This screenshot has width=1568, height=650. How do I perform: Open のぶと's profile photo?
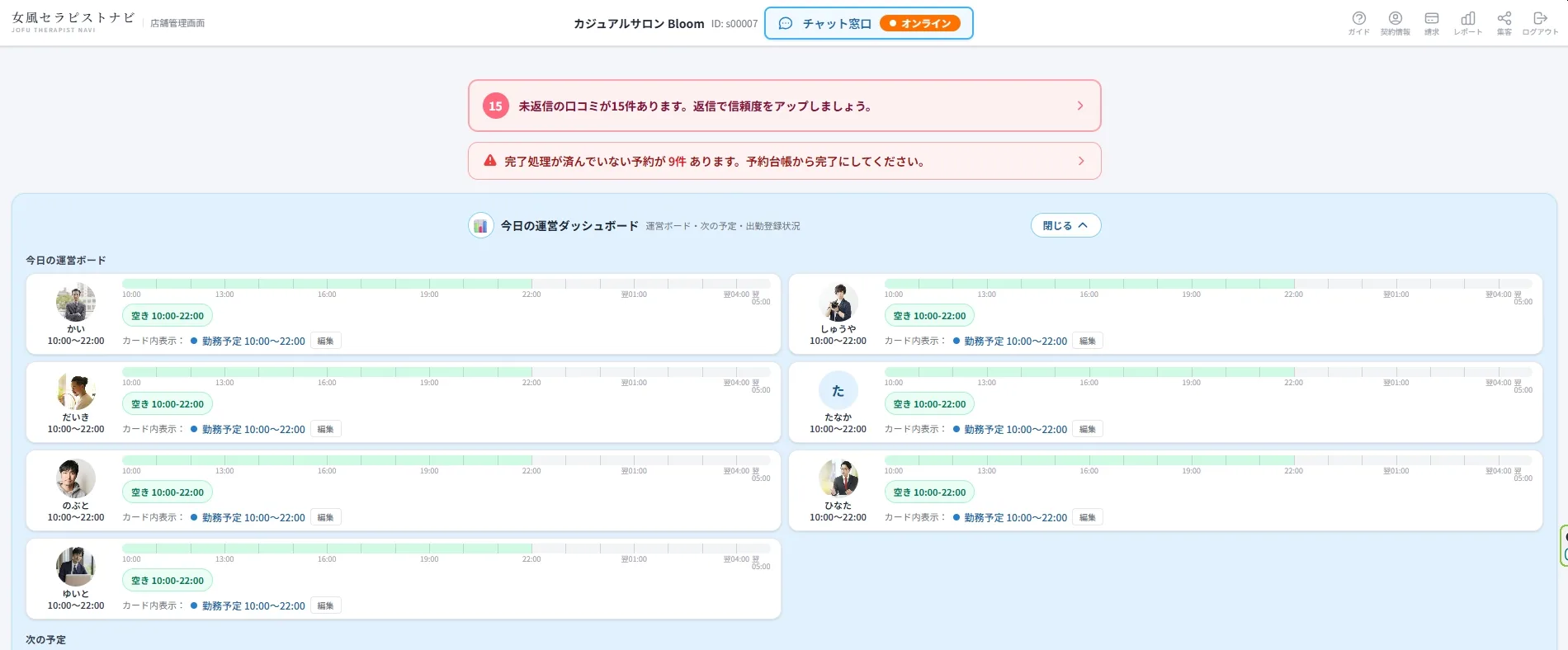pos(76,478)
